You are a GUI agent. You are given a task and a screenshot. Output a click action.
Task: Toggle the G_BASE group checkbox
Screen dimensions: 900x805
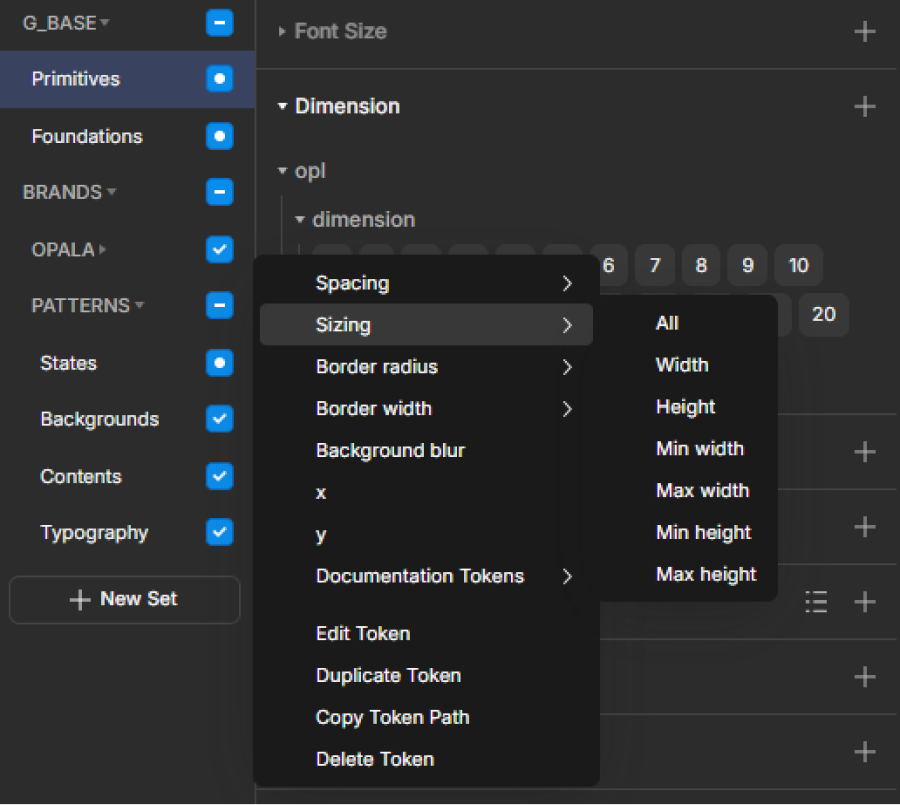pyautogui.click(x=219, y=23)
